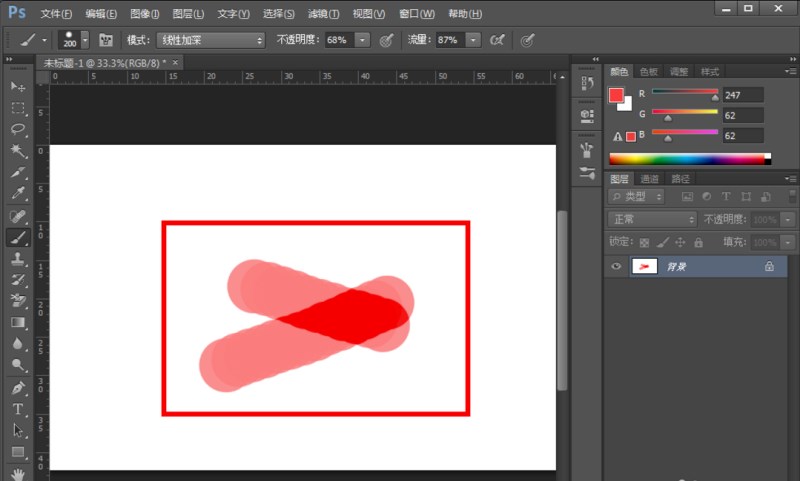800x481 pixels.
Task: Open the 模式 blend mode dropdown
Action: [209, 40]
